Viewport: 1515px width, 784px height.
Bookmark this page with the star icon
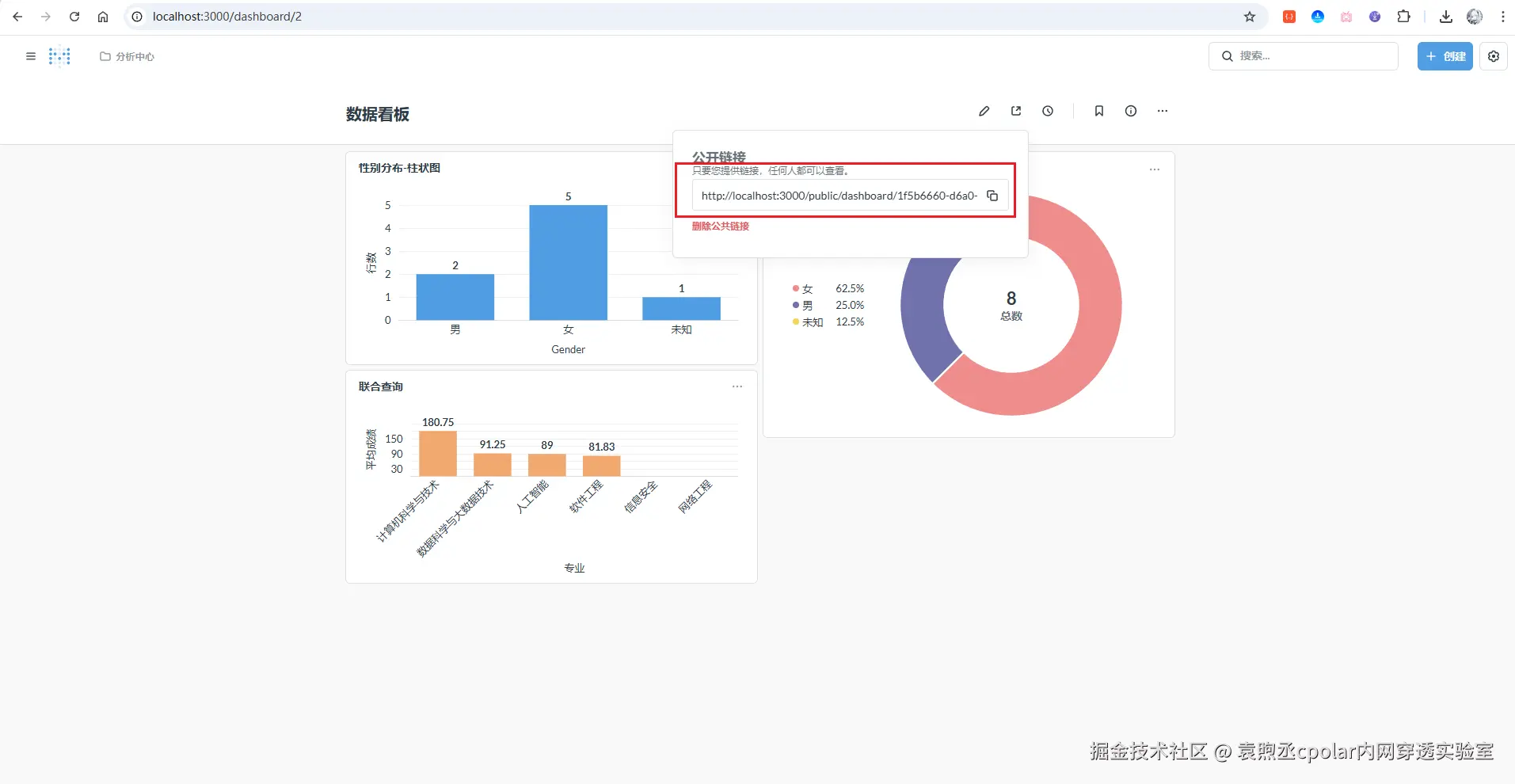click(x=1250, y=17)
